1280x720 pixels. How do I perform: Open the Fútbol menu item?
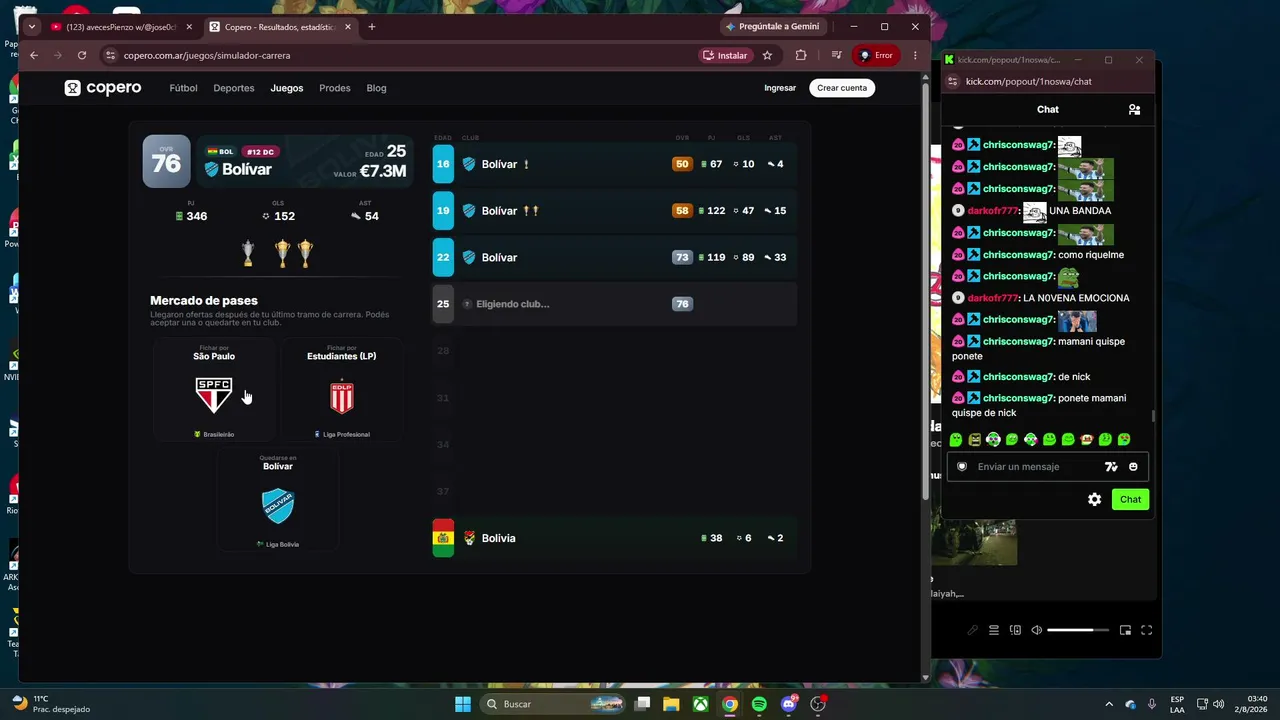tap(183, 88)
